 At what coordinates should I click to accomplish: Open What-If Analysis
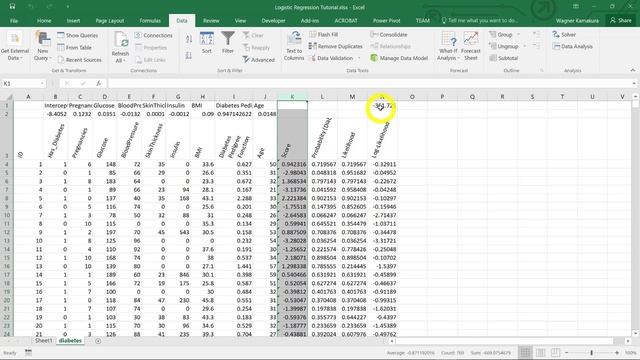pyautogui.click(x=448, y=46)
